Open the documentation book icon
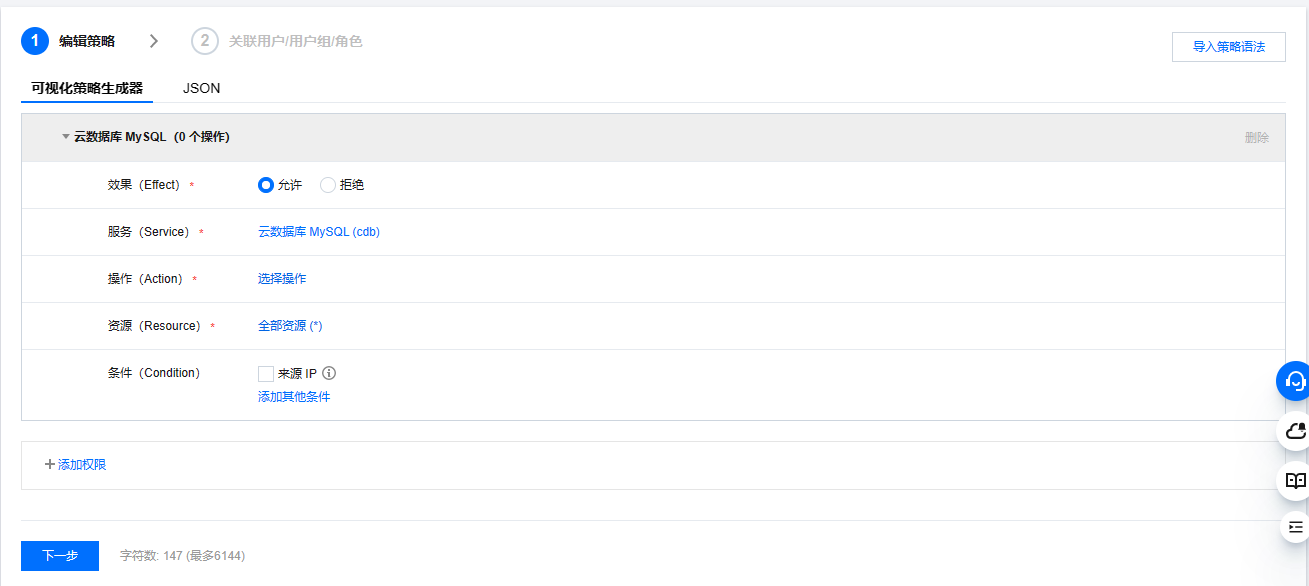1309x586 pixels. click(1295, 480)
